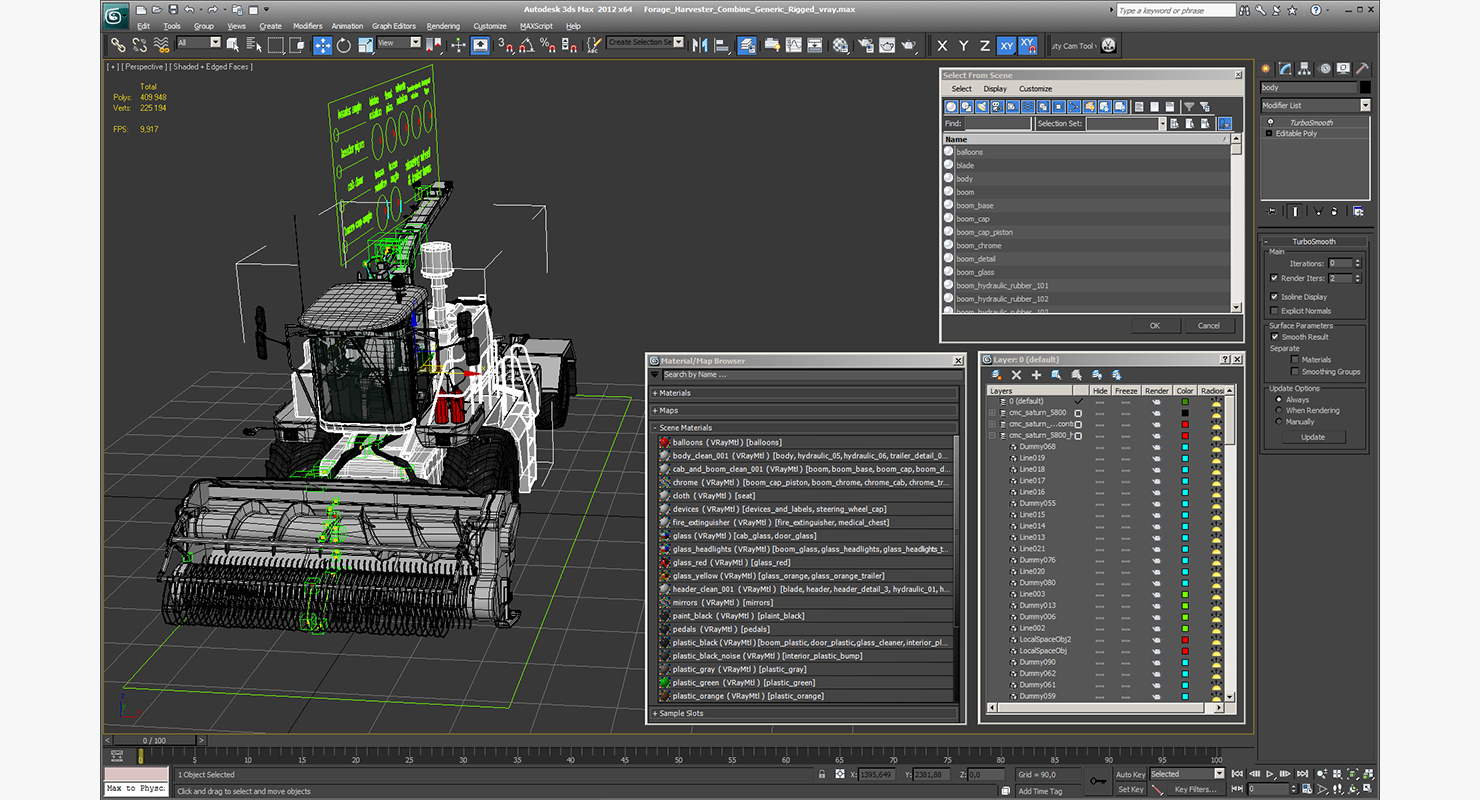
Task: Expand cmc_saturn_5800 layer tree node
Action: pos(992,412)
